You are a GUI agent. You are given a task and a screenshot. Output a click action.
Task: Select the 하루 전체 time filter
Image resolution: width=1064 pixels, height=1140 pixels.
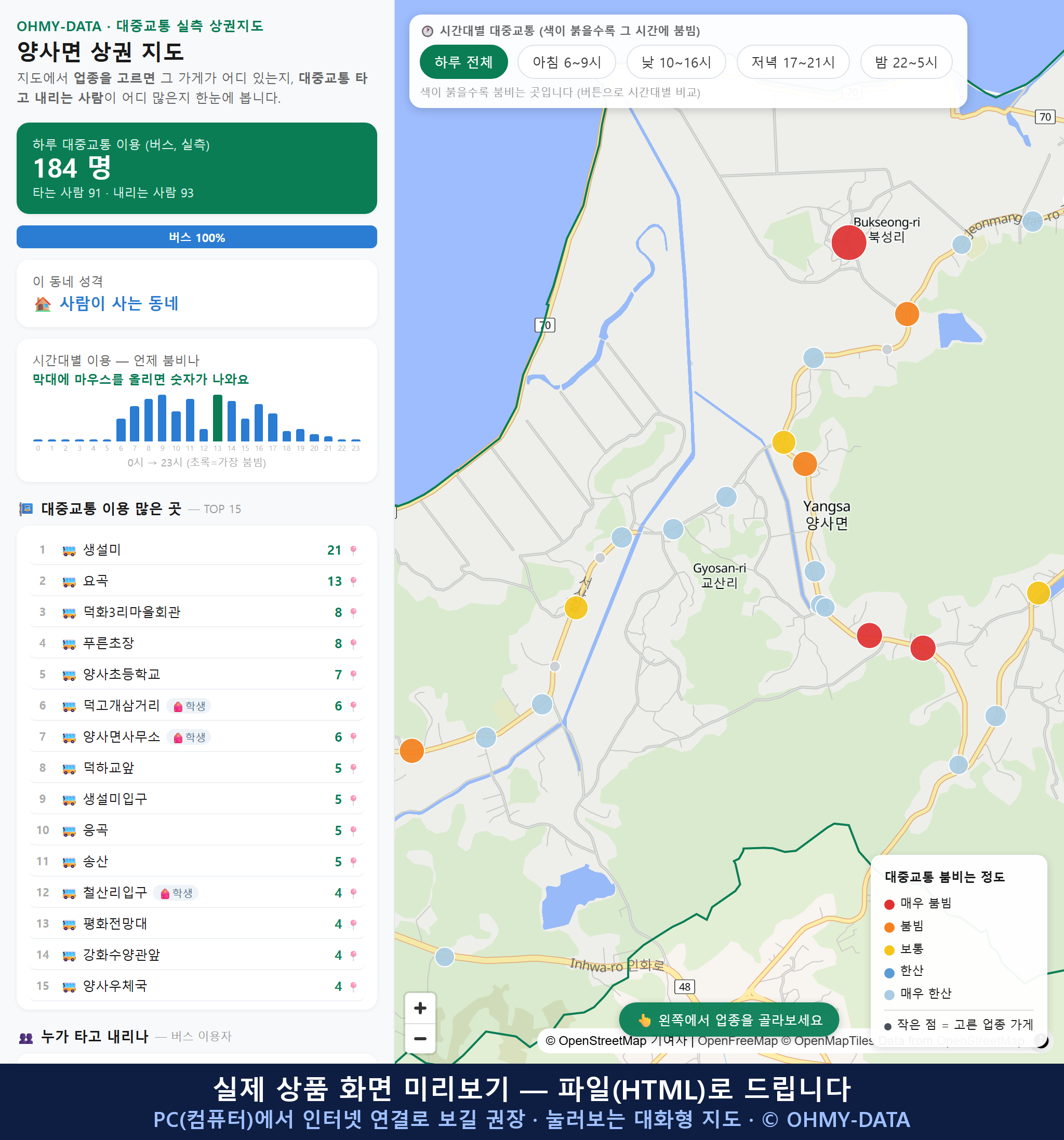click(x=463, y=62)
